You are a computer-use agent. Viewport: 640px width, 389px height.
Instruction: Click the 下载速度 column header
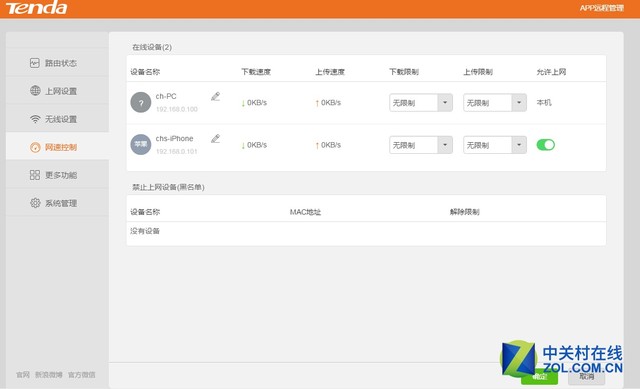(256, 72)
